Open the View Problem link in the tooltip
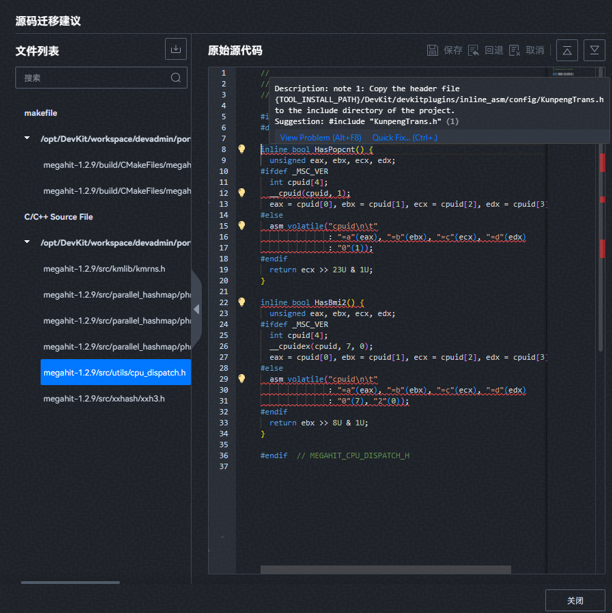The height and width of the screenshot is (613, 612). pyautogui.click(x=320, y=138)
